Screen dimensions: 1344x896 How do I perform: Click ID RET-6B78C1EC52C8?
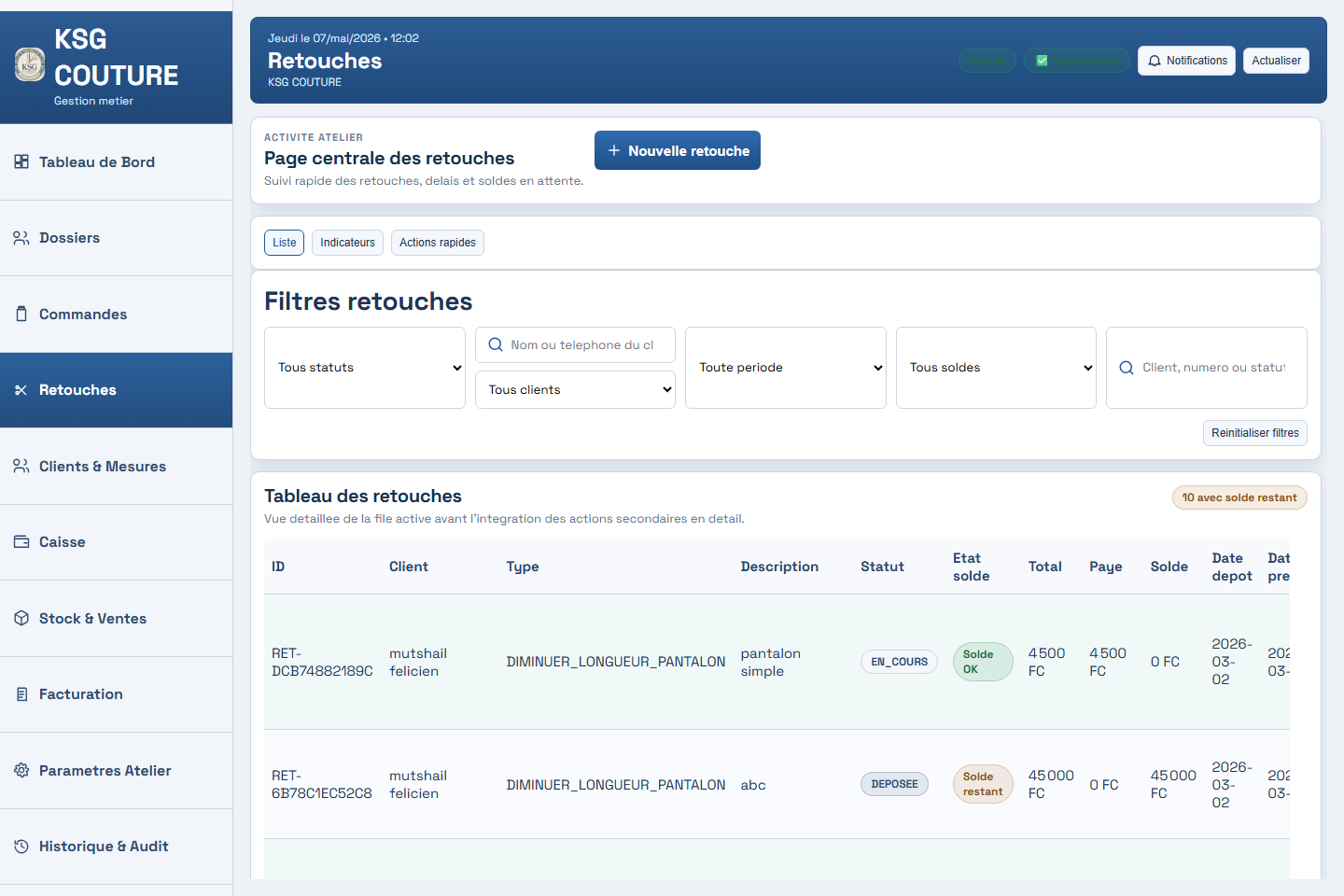click(x=322, y=784)
